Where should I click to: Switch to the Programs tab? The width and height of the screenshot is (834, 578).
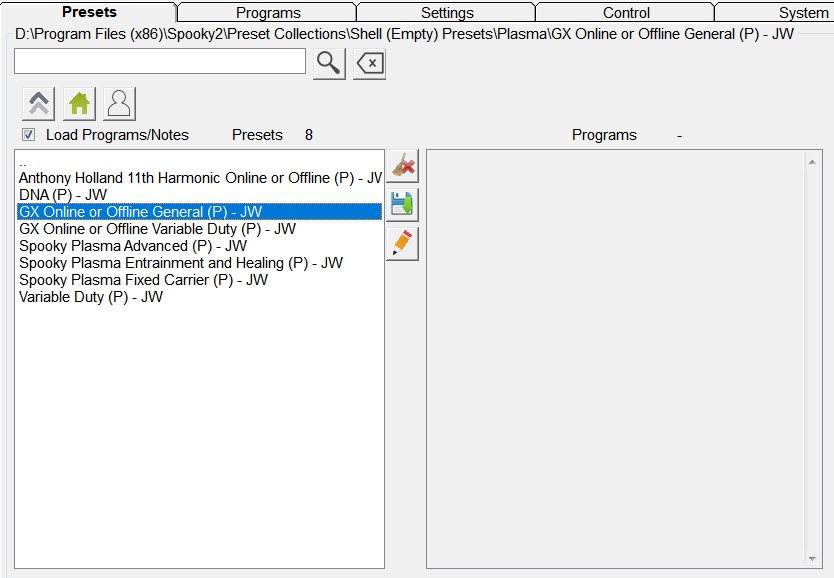click(x=268, y=13)
